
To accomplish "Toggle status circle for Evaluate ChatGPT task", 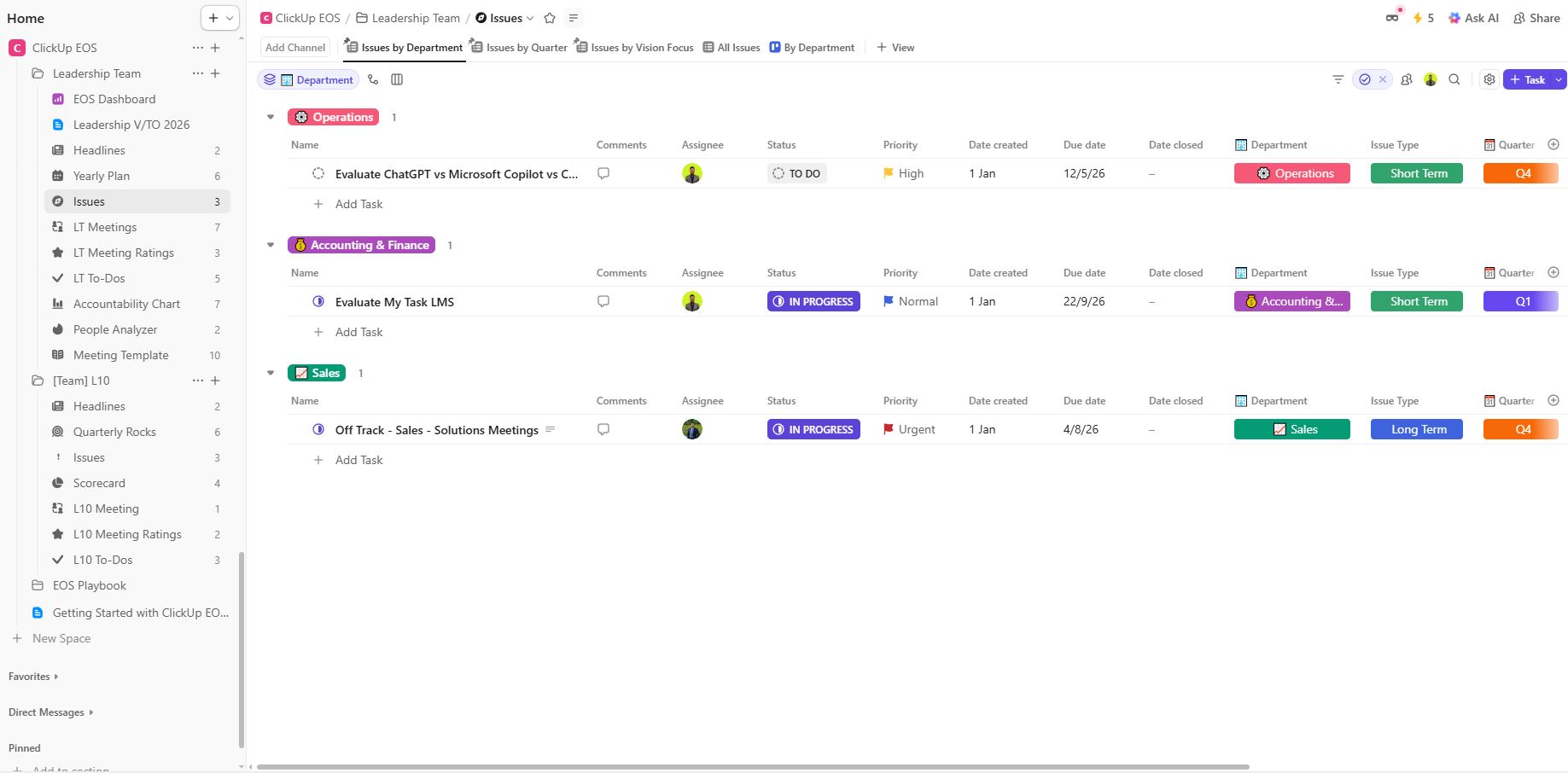I will [318, 173].
